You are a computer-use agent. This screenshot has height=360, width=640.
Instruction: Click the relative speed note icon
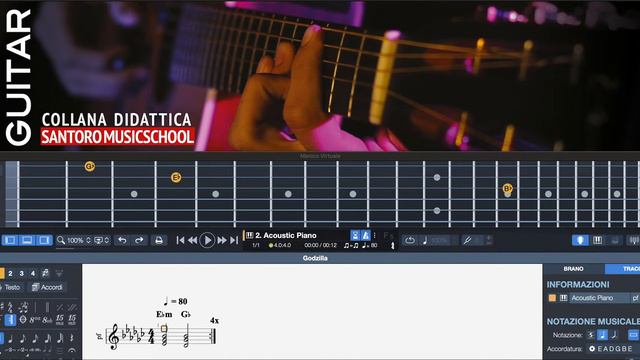pos(425,240)
